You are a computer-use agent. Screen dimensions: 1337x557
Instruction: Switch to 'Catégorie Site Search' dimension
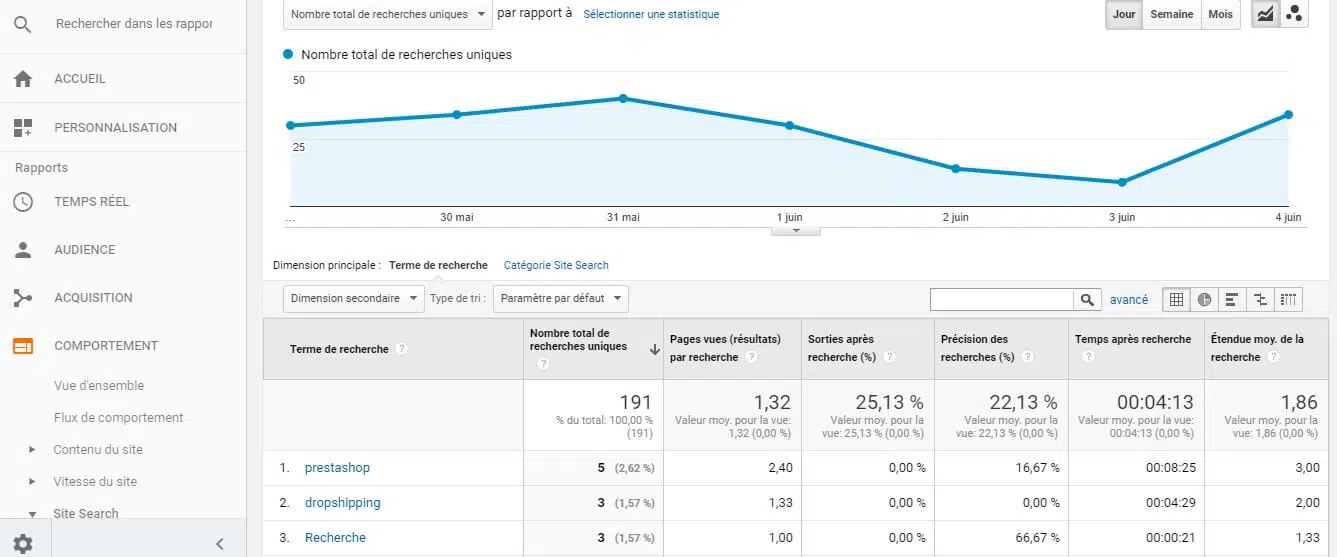[556, 265]
